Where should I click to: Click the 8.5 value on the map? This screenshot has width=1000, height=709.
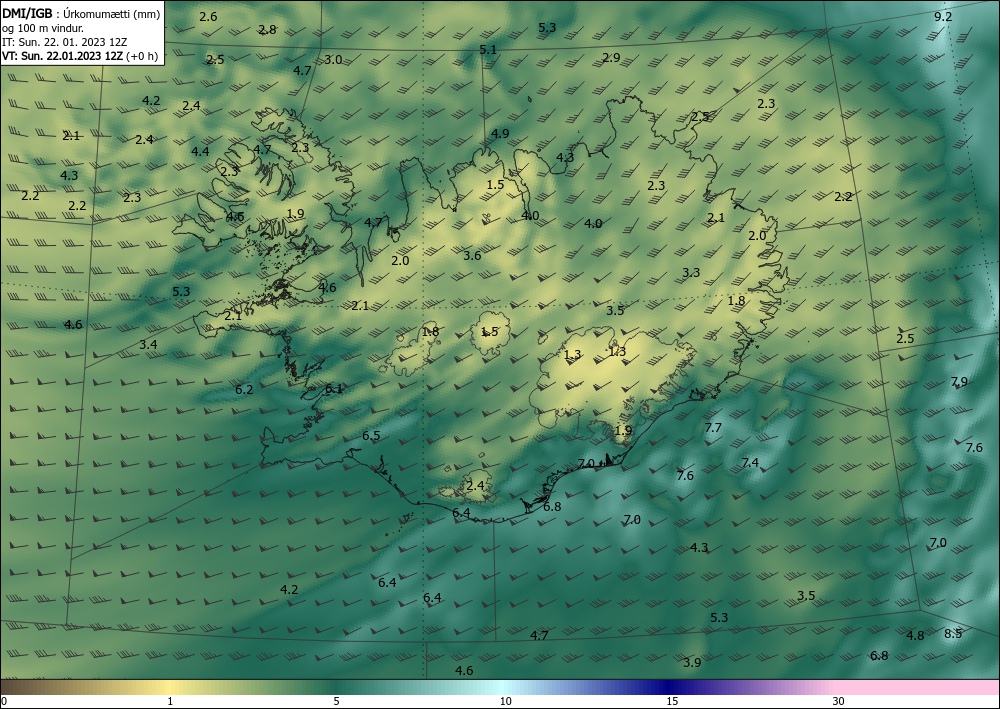[x=953, y=633]
